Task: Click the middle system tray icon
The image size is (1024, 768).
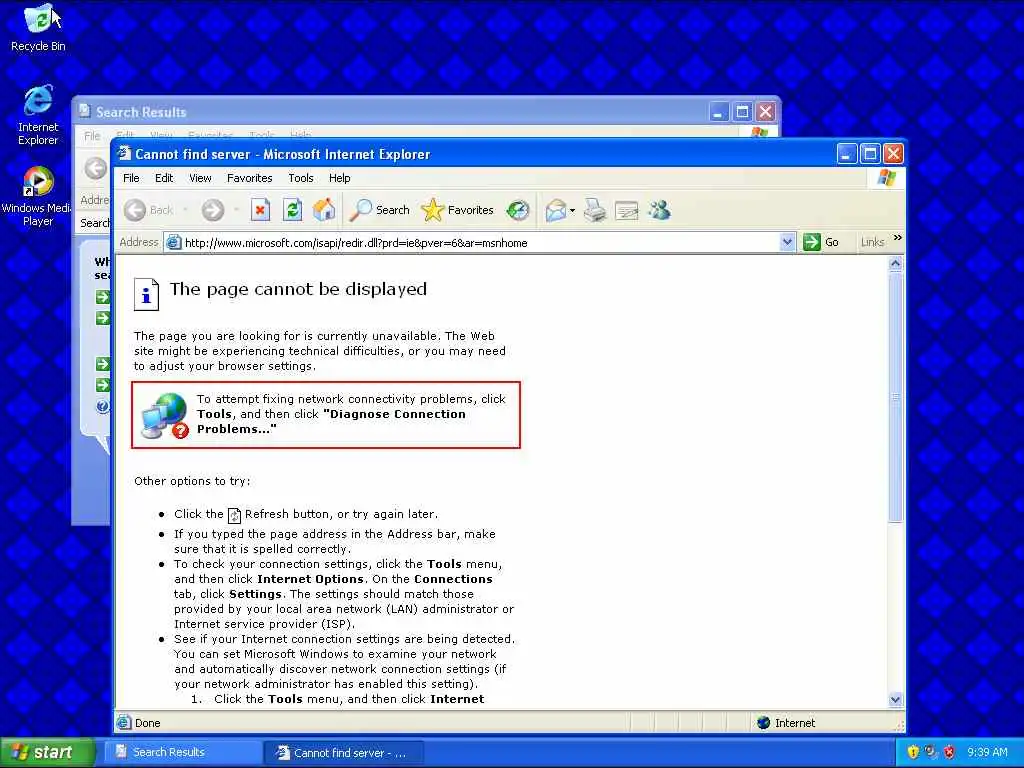Action: point(931,752)
